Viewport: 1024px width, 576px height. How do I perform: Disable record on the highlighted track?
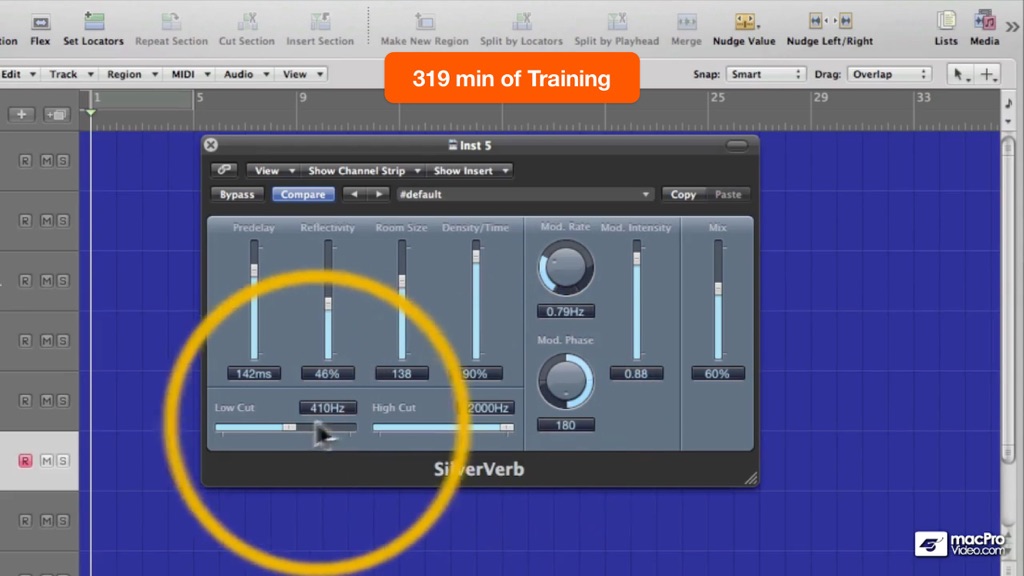[25, 461]
